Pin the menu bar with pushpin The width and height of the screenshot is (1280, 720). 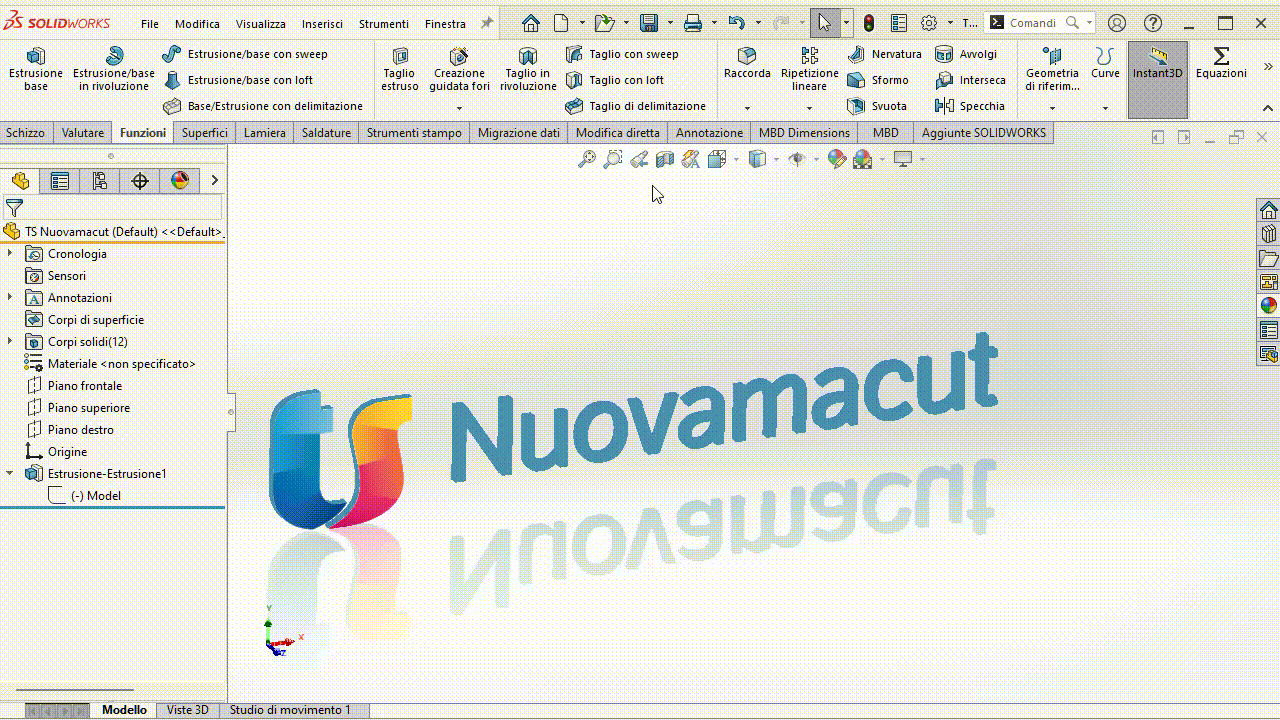pyautogui.click(x=487, y=23)
